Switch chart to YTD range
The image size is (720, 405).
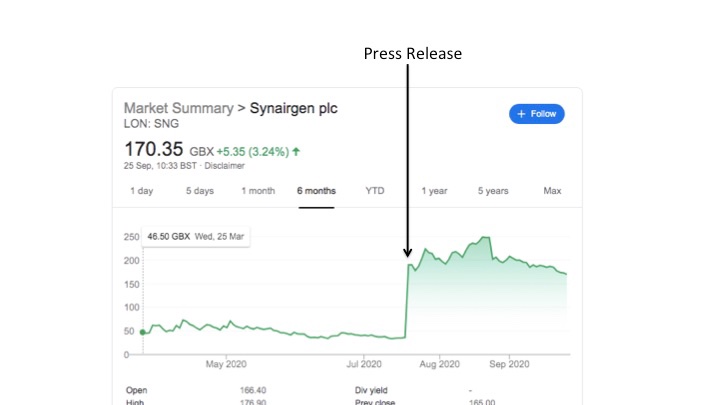(x=375, y=191)
